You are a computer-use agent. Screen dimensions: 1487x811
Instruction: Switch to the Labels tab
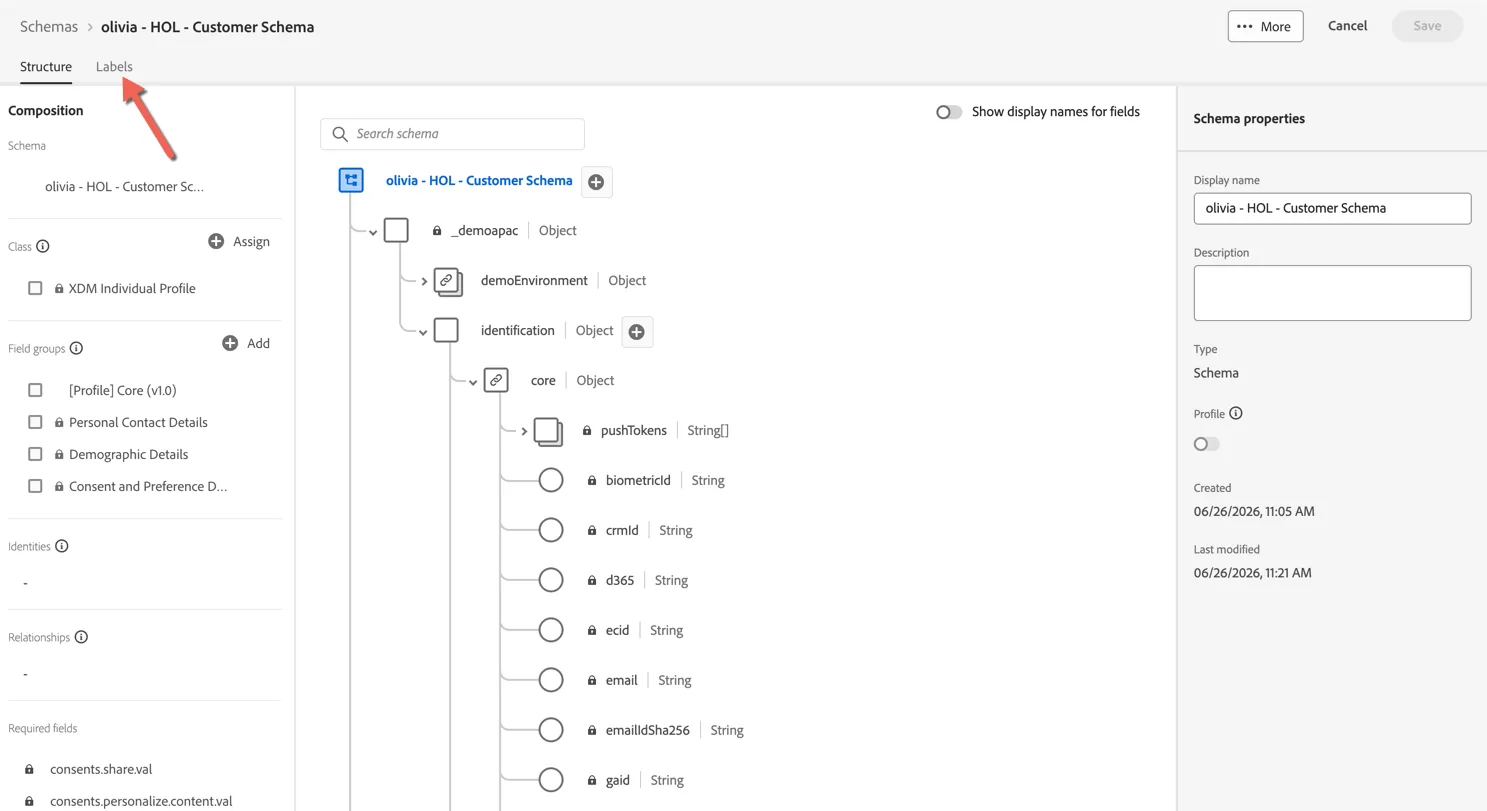114,66
